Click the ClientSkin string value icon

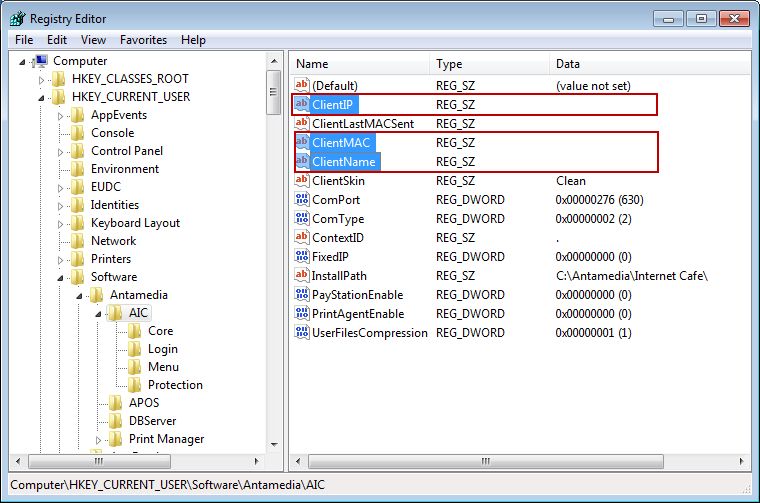pos(301,180)
